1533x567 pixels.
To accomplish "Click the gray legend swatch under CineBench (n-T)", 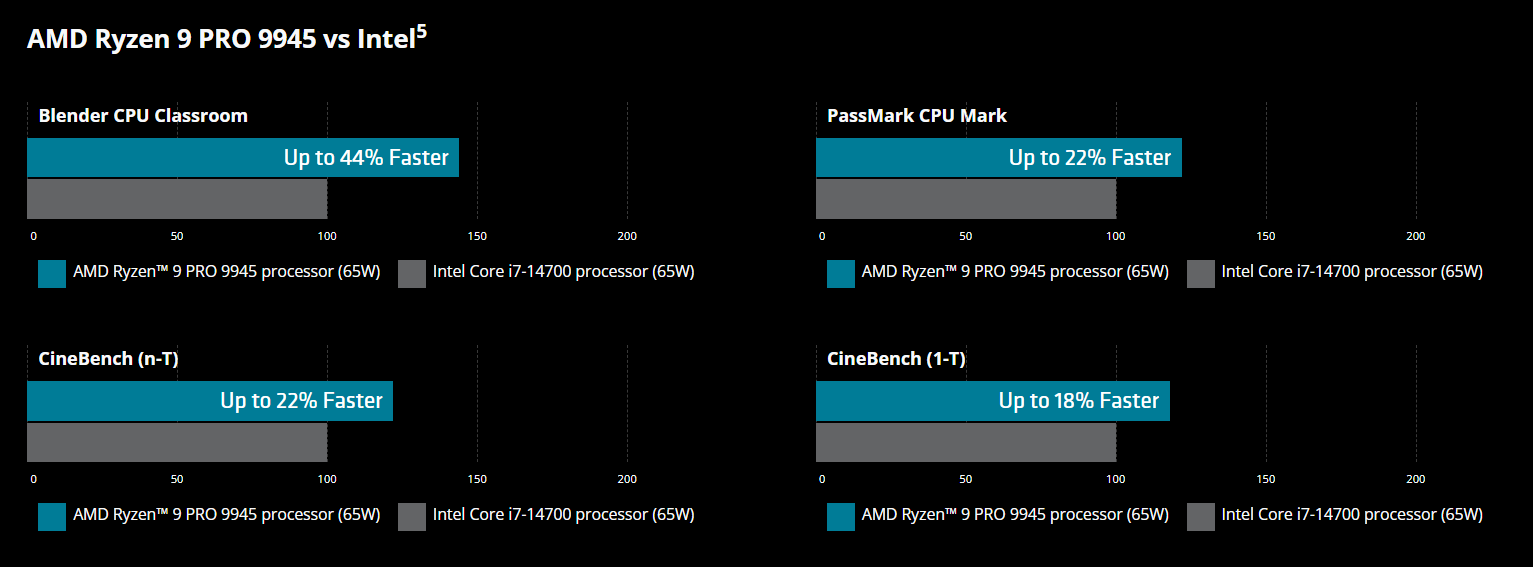I will [x=412, y=516].
